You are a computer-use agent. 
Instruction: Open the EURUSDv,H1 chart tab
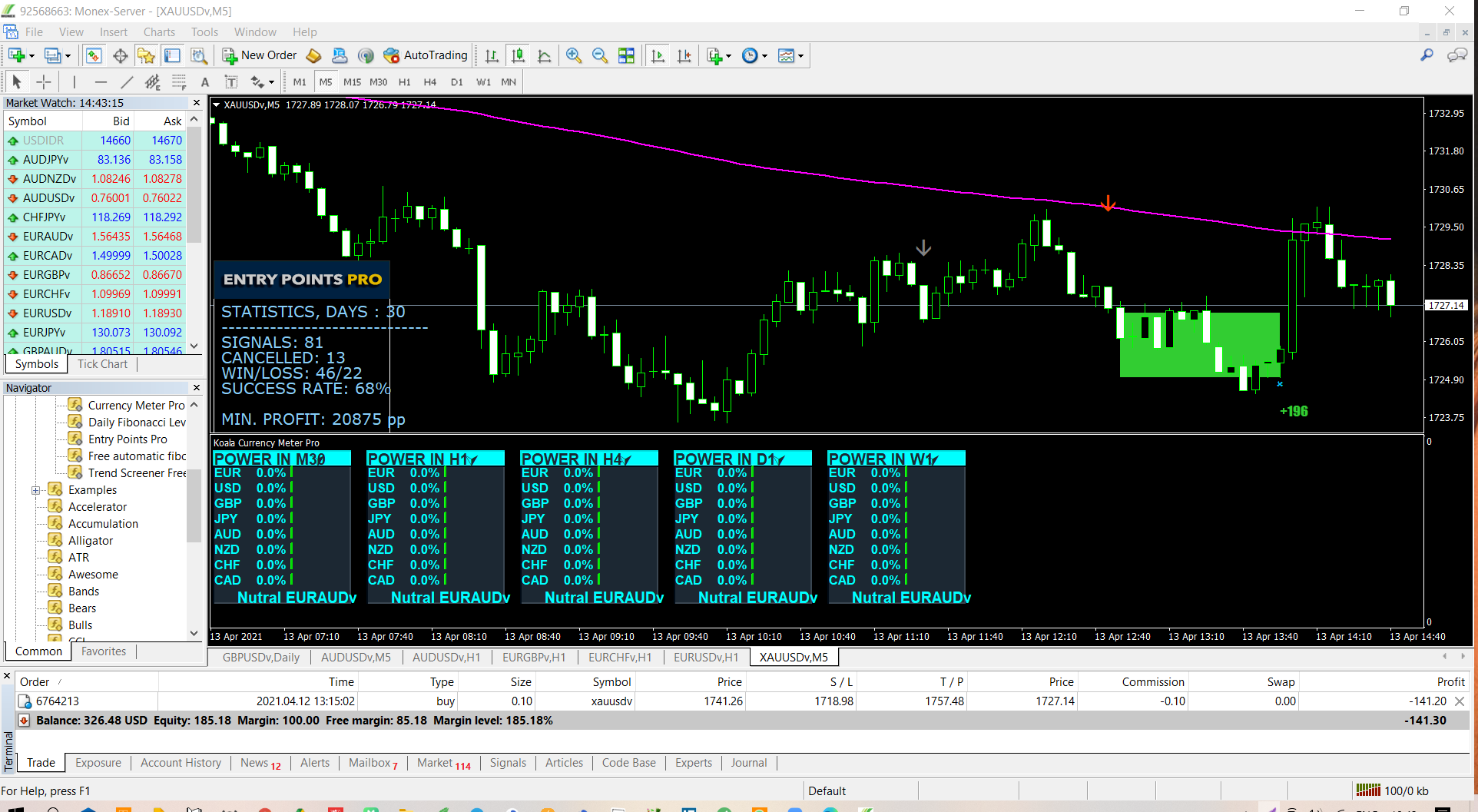point(705,658)
